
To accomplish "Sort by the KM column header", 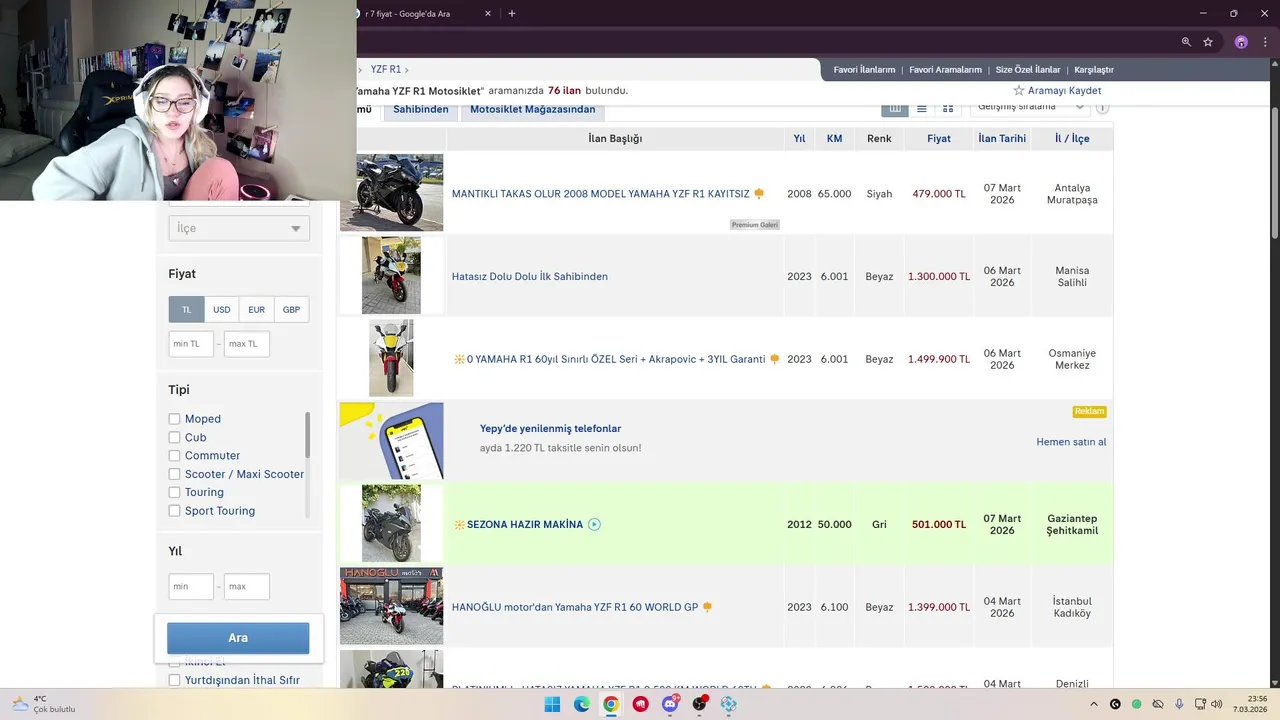I will click(834, 139).
